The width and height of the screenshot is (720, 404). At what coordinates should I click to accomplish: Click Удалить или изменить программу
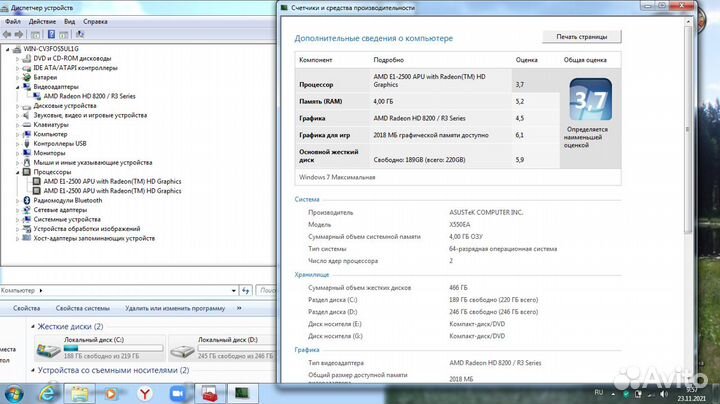pyautogui.click(x=175, y=308)
